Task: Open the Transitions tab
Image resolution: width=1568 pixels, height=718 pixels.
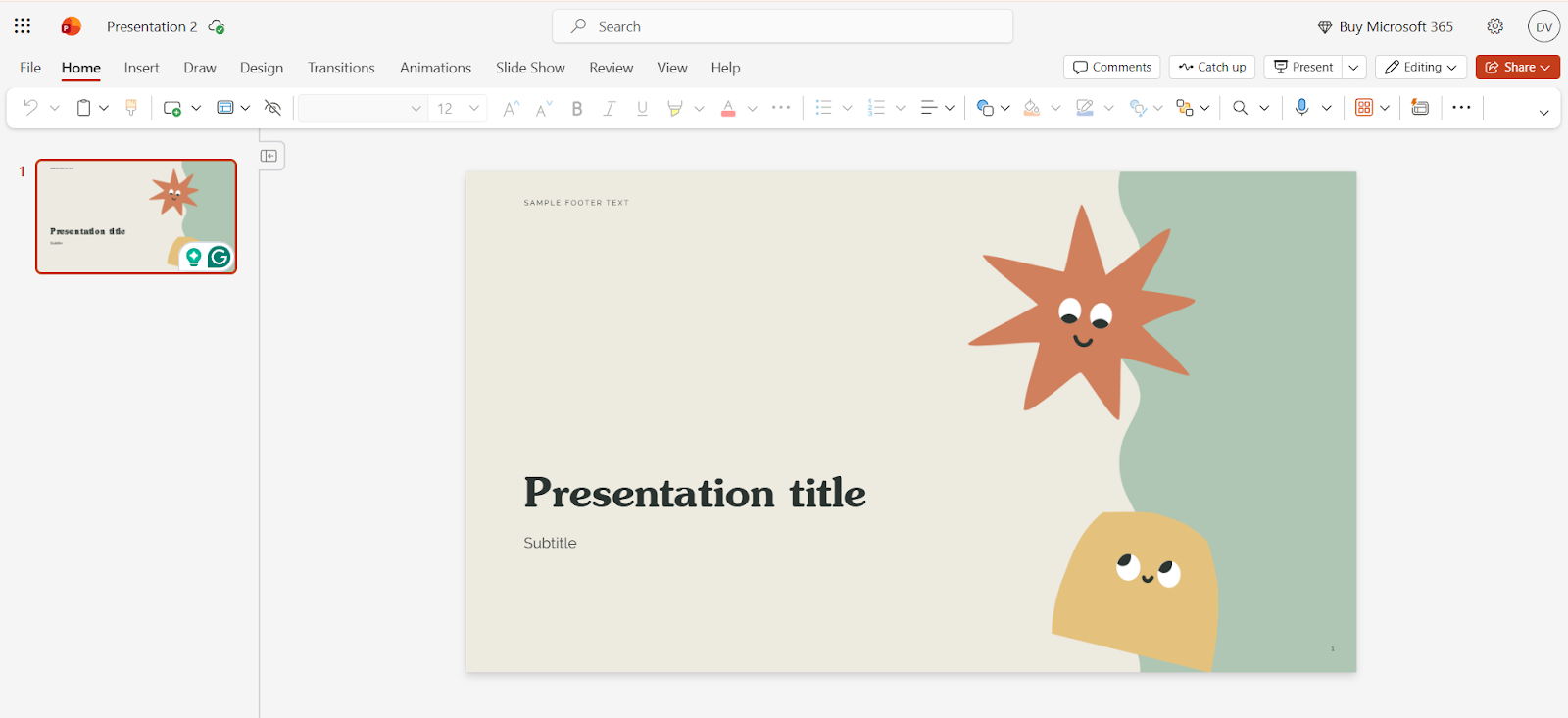Action: (341, 68)
